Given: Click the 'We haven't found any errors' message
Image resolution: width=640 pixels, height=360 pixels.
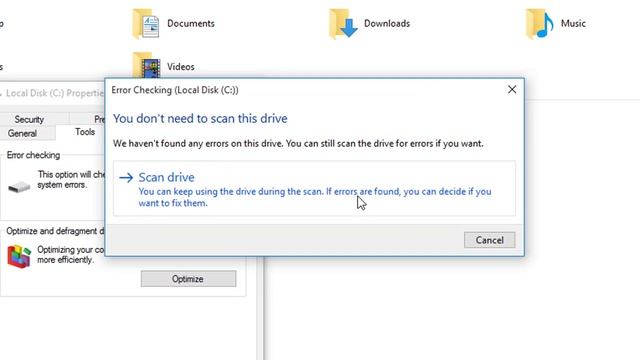Looking at the screenshot, I should click(x=298, y=144).
